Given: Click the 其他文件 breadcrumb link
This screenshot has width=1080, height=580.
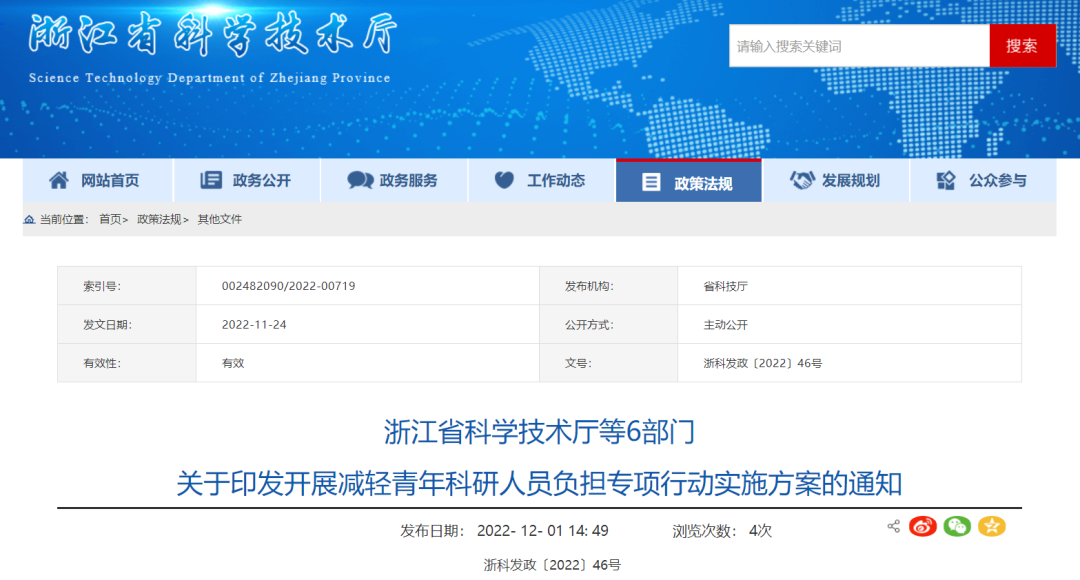Looking at the screenshot, I should pyautogui.click(x=219, y=219).
